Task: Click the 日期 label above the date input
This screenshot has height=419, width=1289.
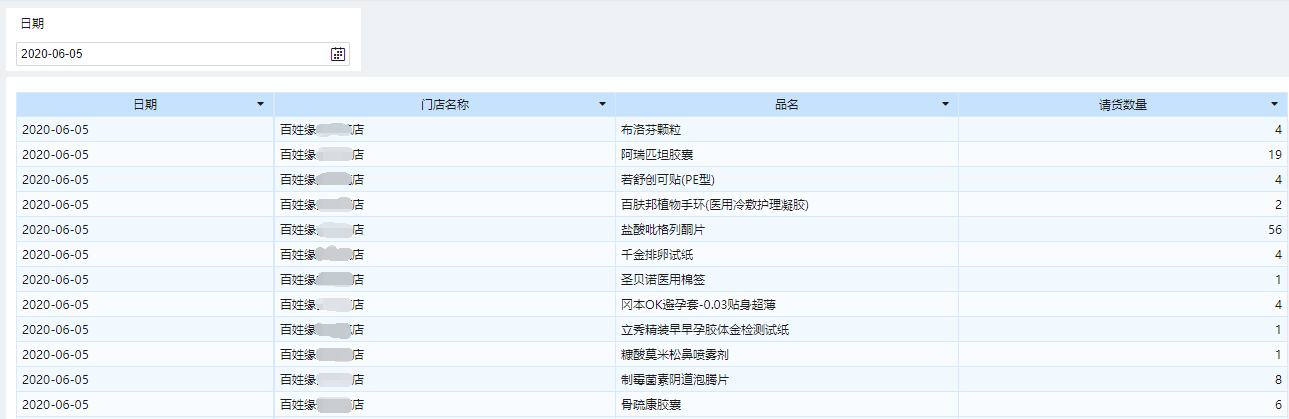Action: coord(32,24)
